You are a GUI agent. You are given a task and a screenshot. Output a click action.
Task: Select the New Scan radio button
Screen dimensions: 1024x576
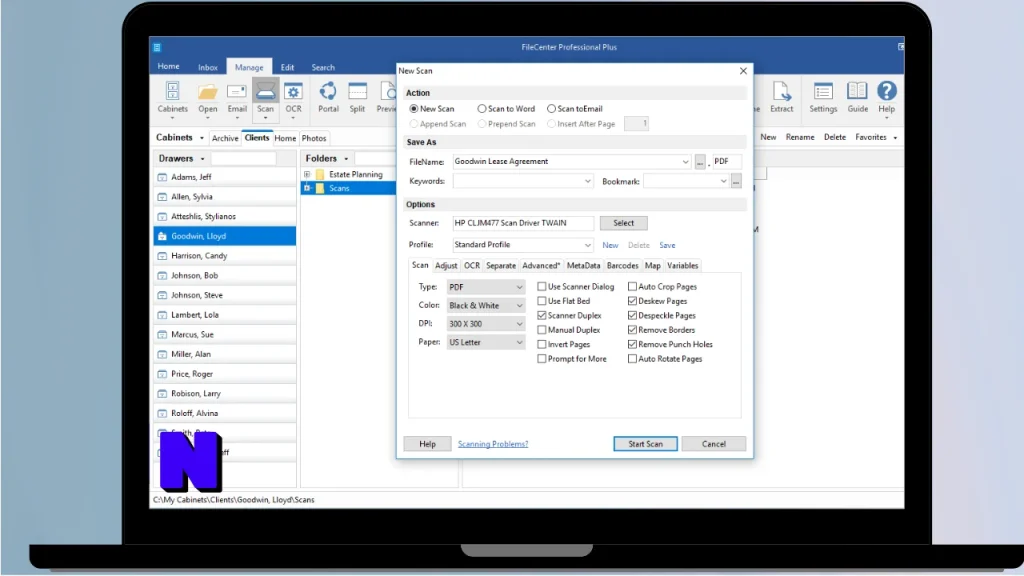click(x=413, y=109)
